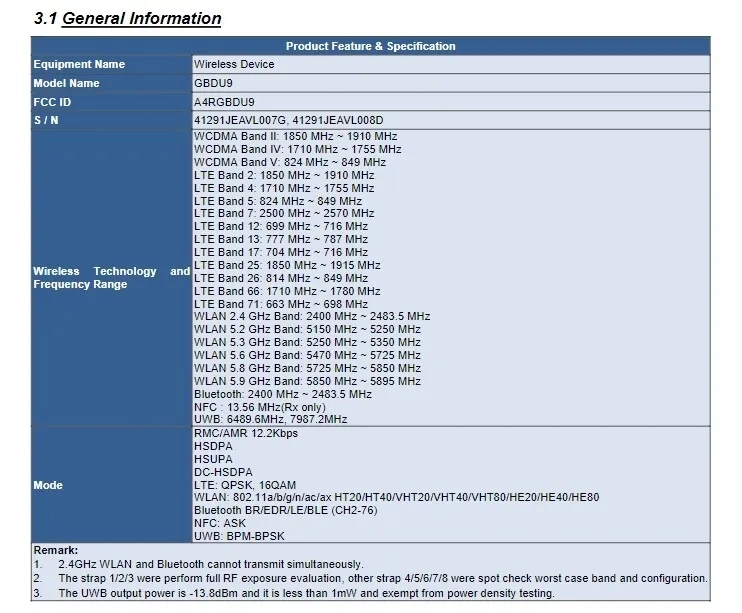Select the WLAN 5.9 GHz Band line
The height and width of the screenshot is (613, 742).
(x=307, y=381)
